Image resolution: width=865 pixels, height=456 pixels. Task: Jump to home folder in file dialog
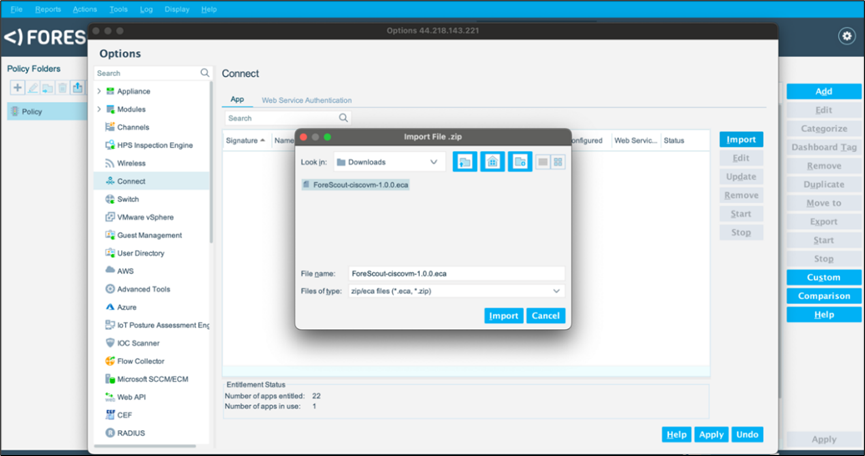pyautogui.click(x=493, y=162)
